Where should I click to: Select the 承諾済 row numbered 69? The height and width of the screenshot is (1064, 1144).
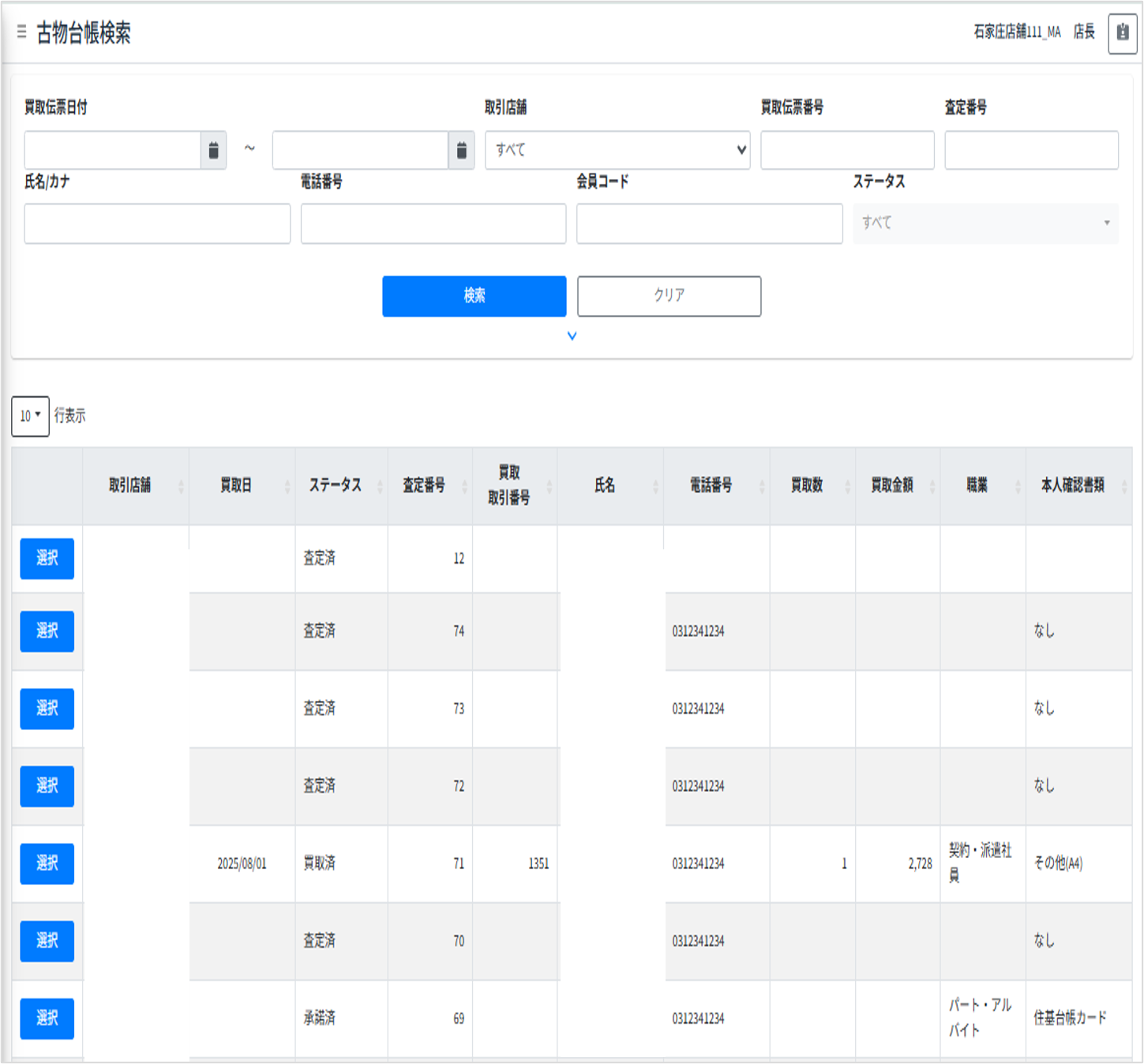pyautogui.click(x=47, y=1018)
